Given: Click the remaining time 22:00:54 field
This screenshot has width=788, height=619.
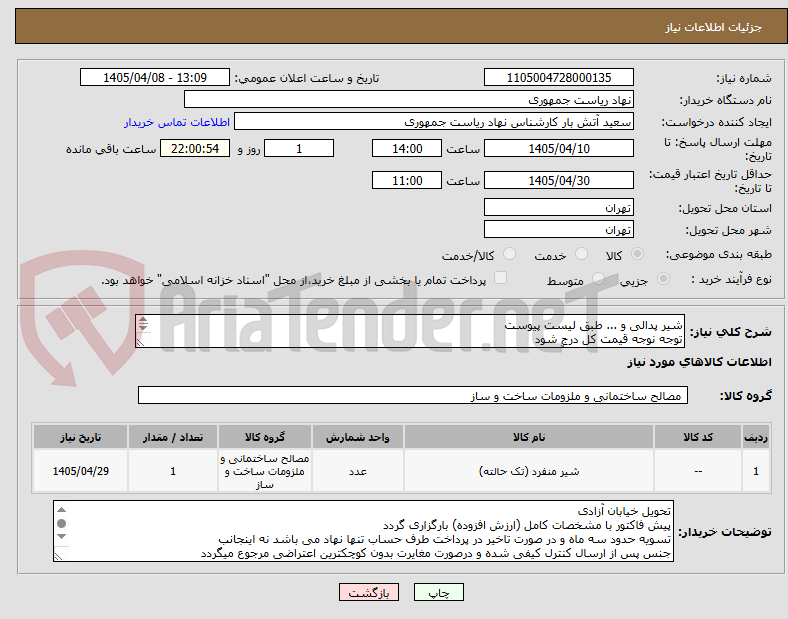Looking at the screenshot, I should coord(195,148).
